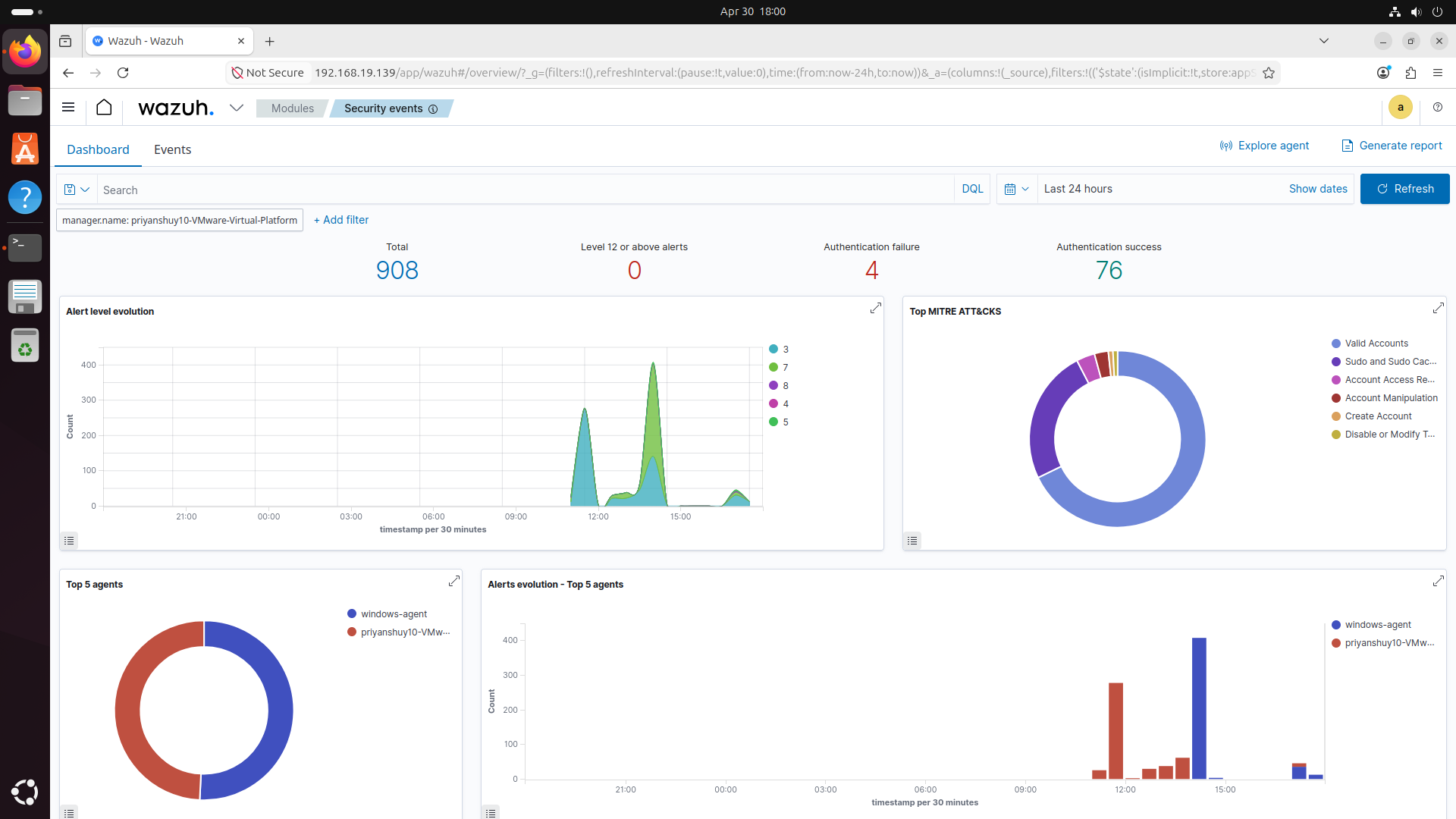Open Help from the Ubuntu dock
The width and height of the screenshot is (1456, 819).
pyautogui.click(x=25, y=197)
